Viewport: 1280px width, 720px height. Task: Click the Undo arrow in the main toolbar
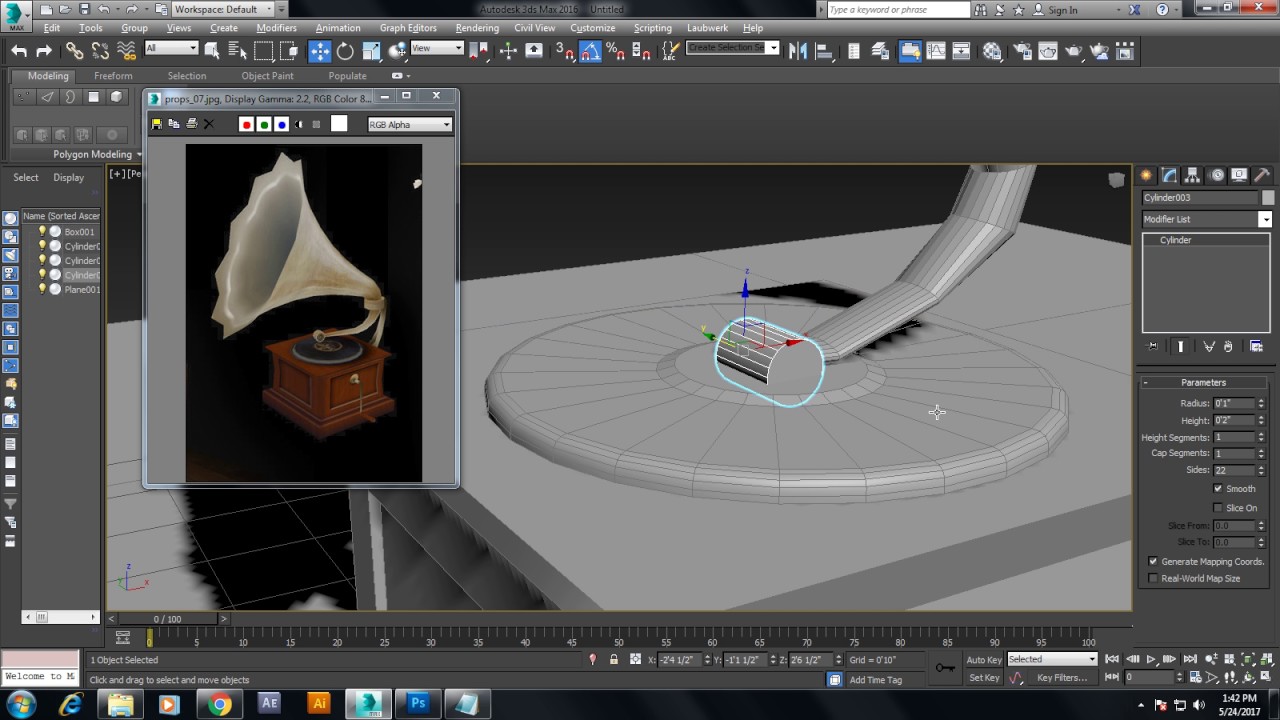19,51
